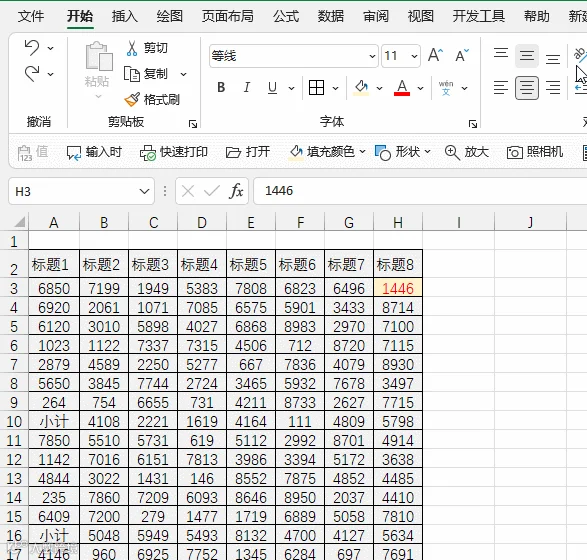
Task: Open font color palette arrow
Action: pos(420,88)
